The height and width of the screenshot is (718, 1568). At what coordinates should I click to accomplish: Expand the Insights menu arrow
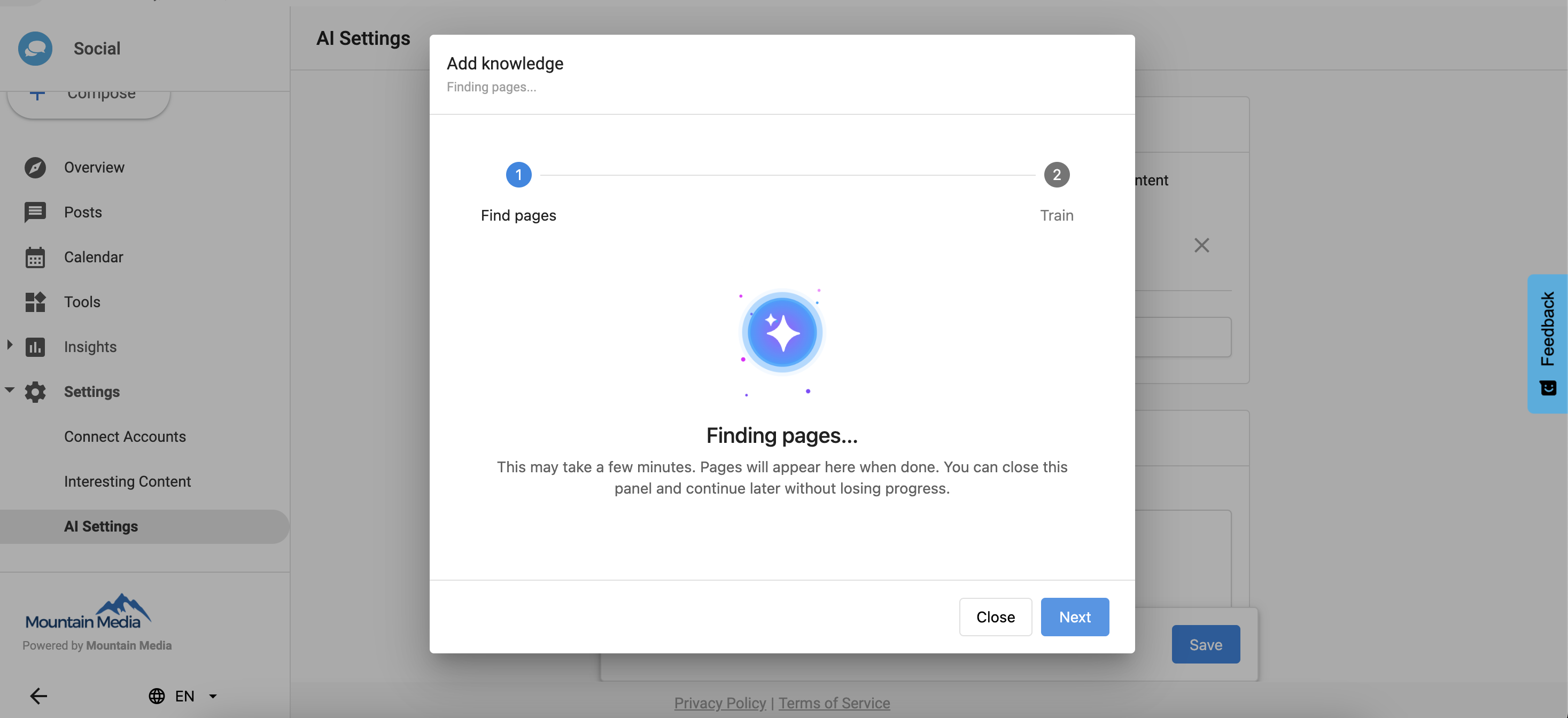[10, 345]
